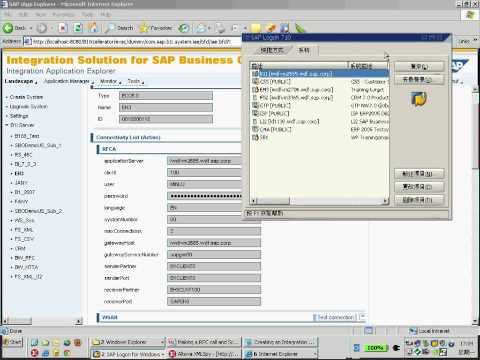Click the Test connection link
The image size is (480, 360).
(x=336, y=317)
